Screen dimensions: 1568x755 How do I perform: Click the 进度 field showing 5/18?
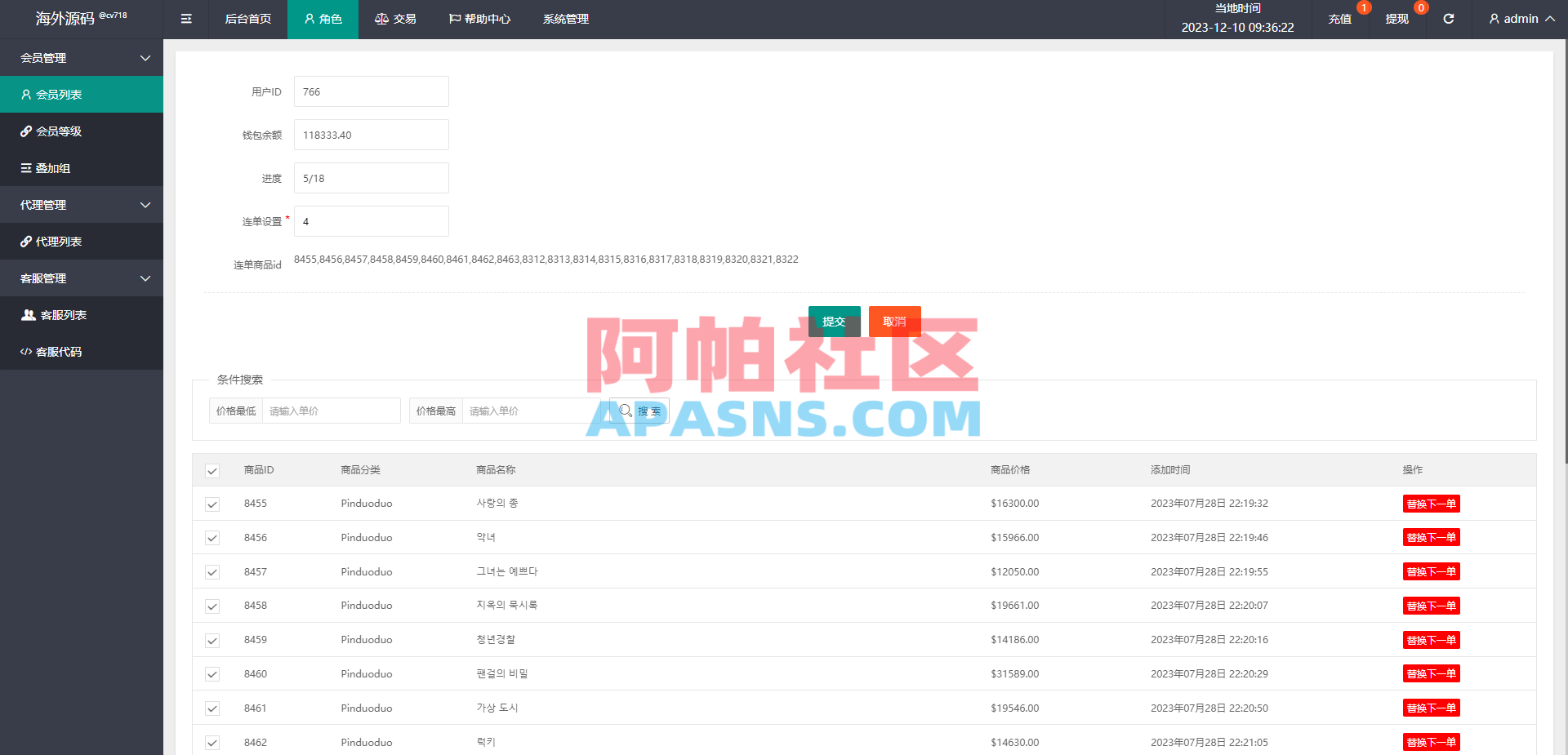371,178
